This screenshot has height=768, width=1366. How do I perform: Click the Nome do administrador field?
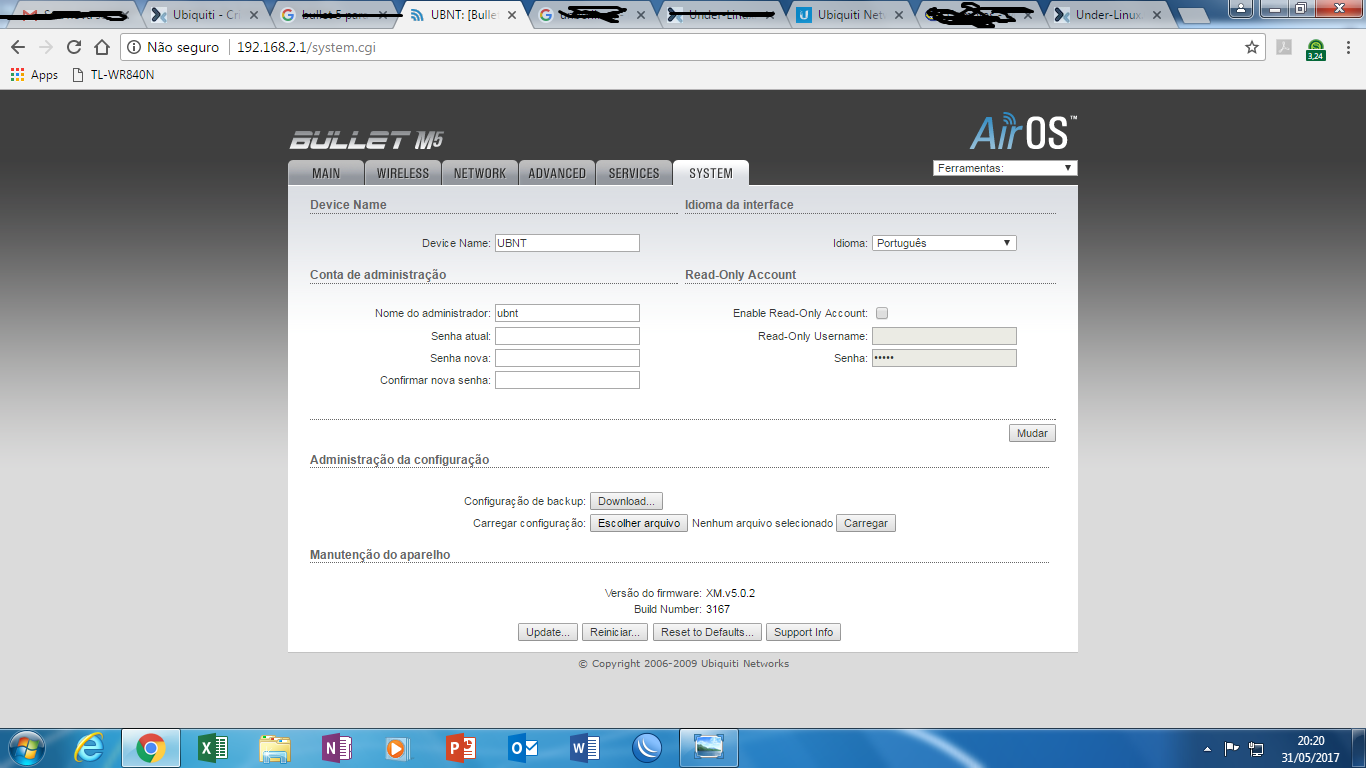pyautogui.click(x=567, y=313)
